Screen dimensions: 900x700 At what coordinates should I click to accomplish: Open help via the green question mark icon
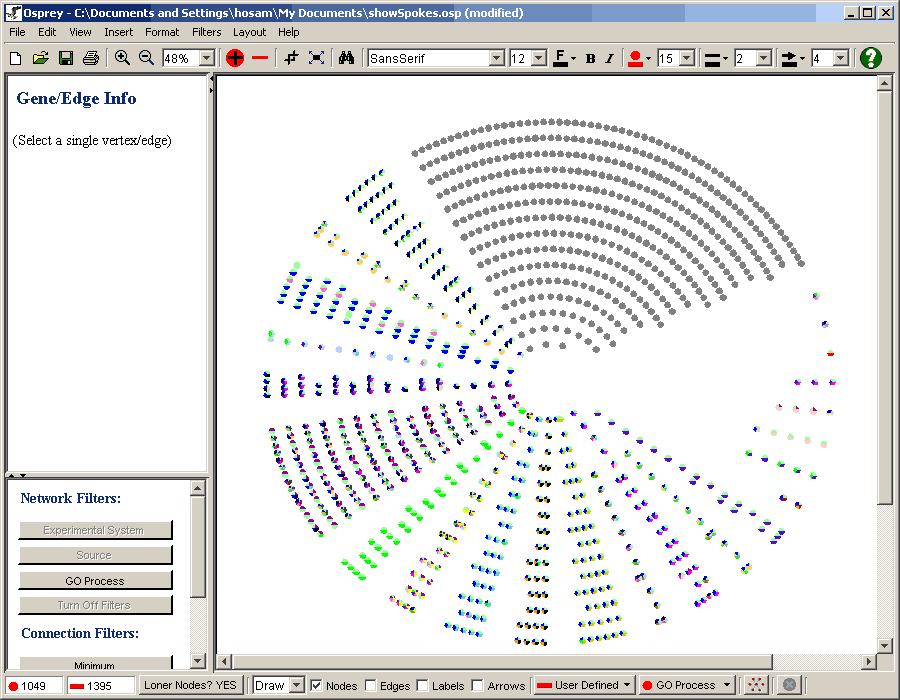(871, 58)
